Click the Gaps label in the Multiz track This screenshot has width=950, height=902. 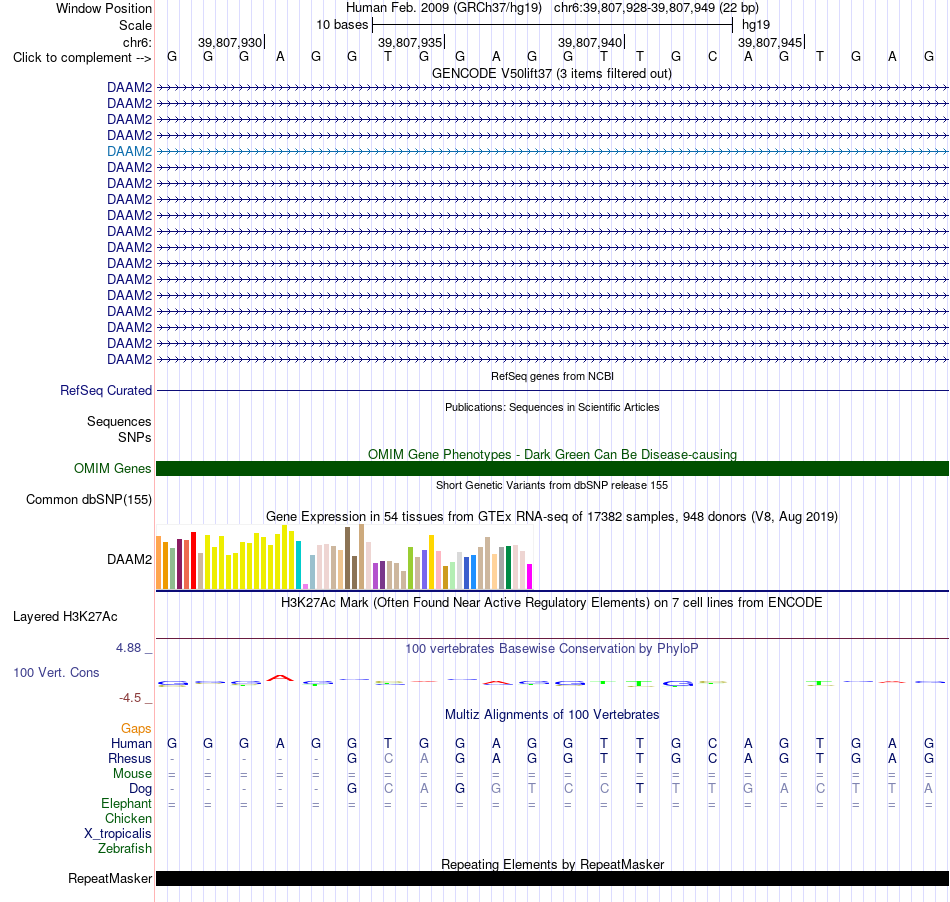click(136, 729)
